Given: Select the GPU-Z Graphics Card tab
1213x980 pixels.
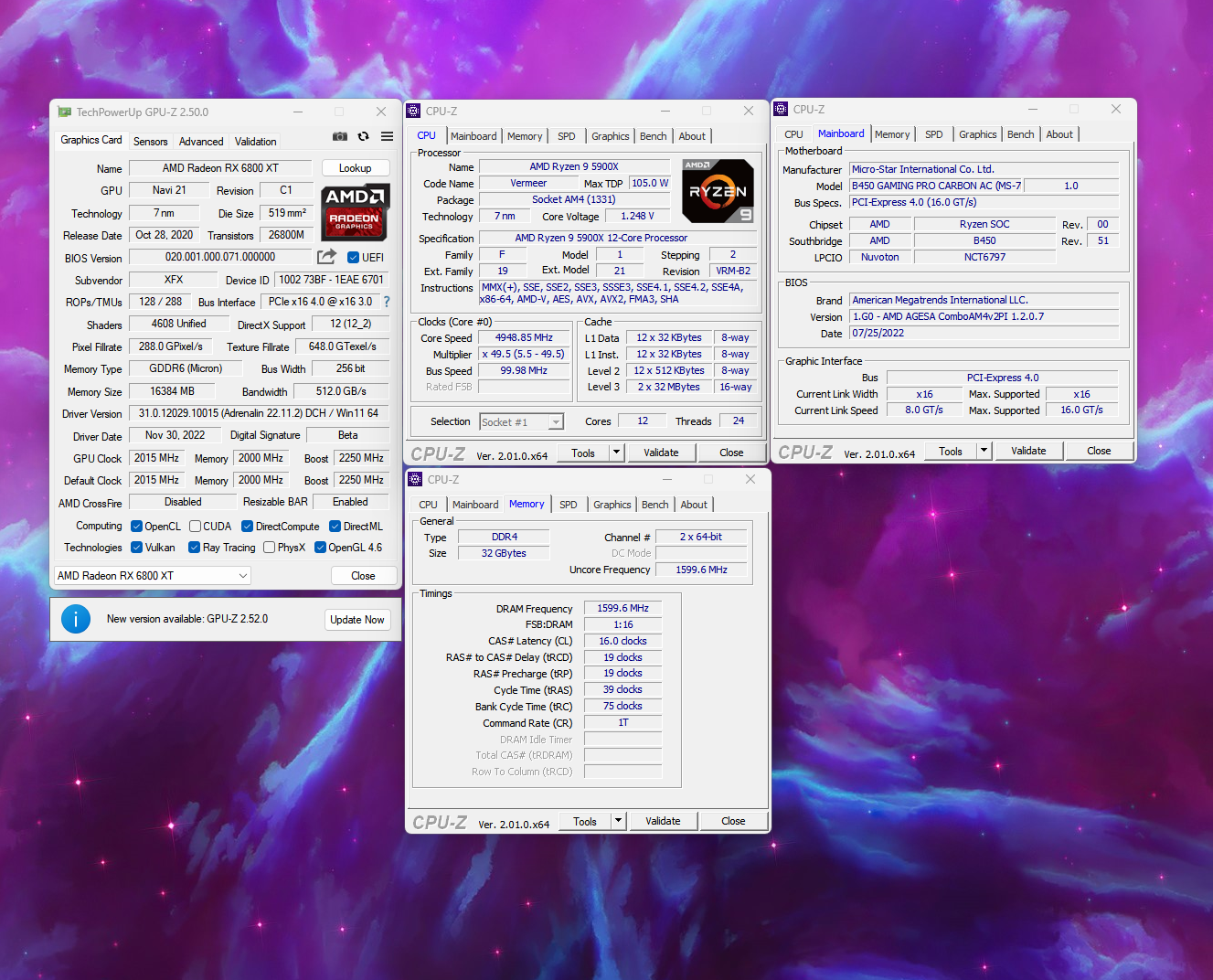Looking at the screenshot, I should click(x=91, y=140).
